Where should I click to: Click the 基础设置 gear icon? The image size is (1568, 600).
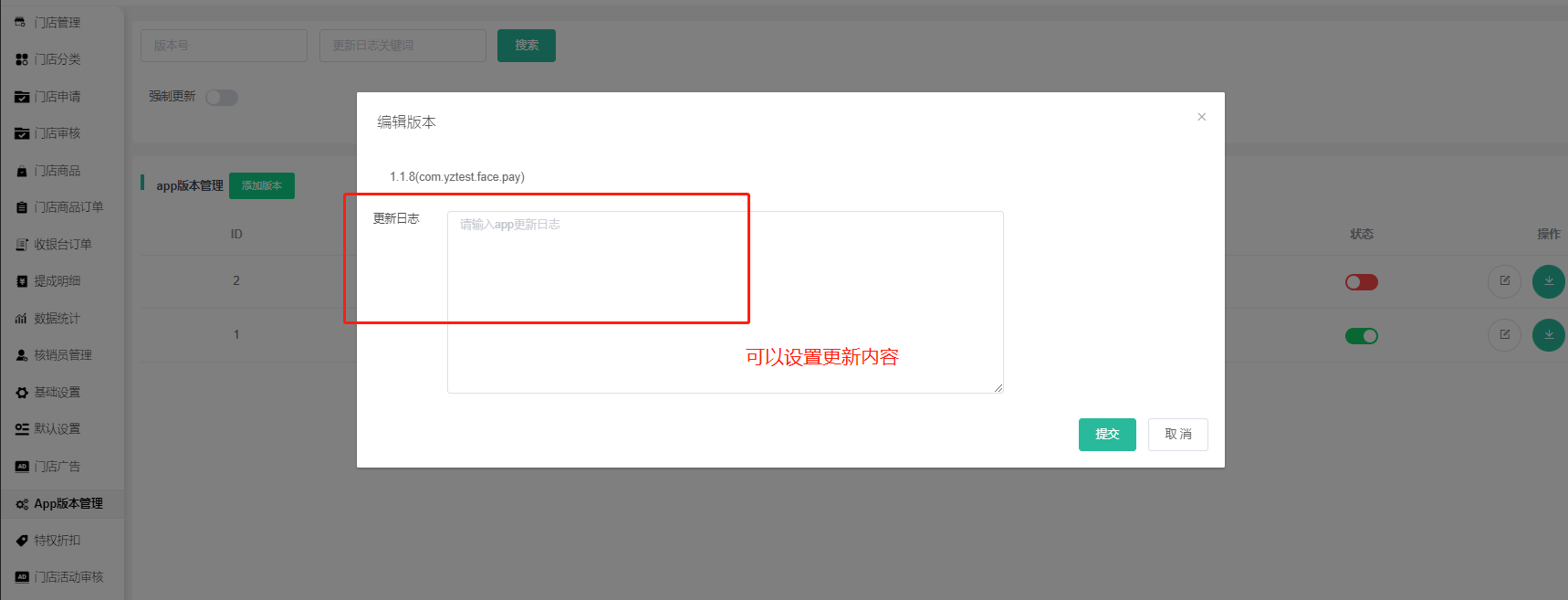coord(21,393)
